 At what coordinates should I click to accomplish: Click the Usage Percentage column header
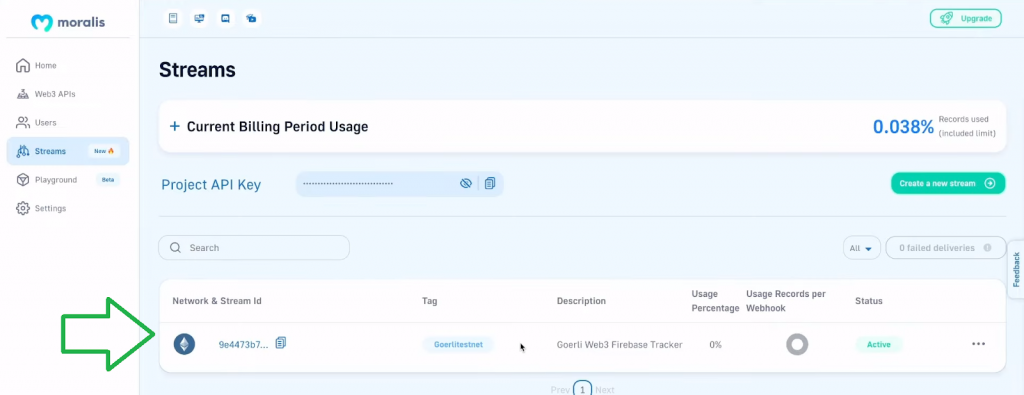point(715,301)
